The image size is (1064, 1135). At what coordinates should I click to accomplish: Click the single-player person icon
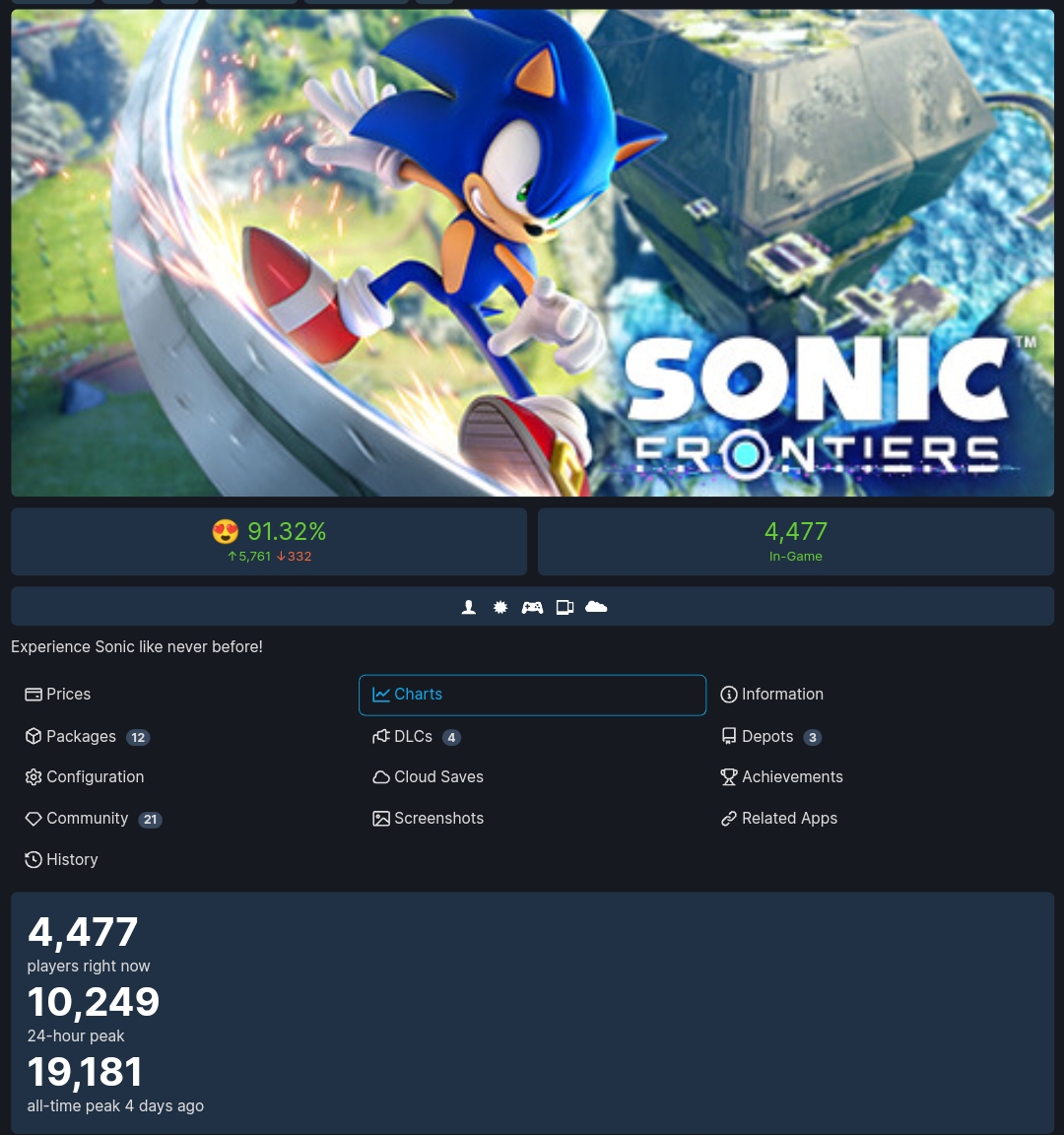click(469, 607)
